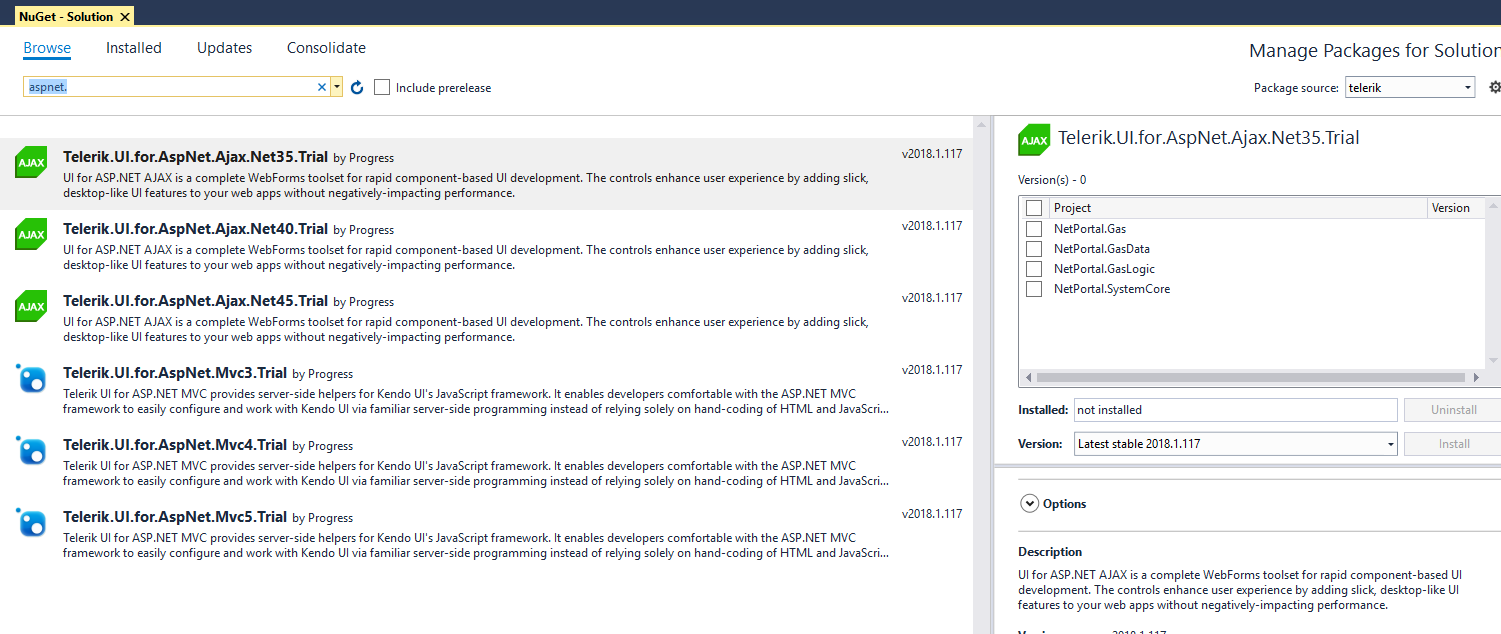This screenshot has width=1501, height=634.
Task: Switch to the Consolidate tab
Action: coord(326,48)
